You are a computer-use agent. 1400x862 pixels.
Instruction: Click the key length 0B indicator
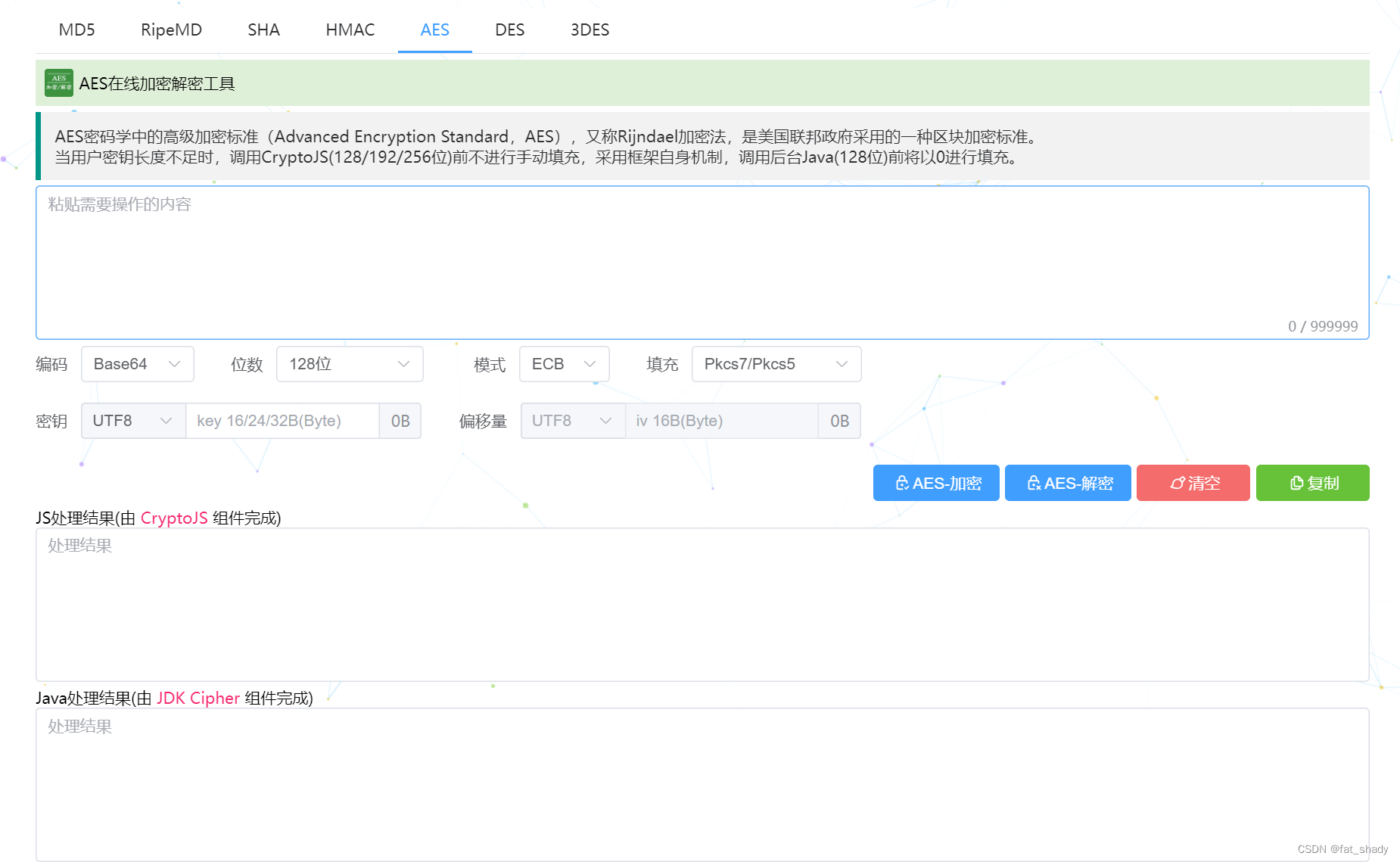pyautogui.click(x=400, y=421)
